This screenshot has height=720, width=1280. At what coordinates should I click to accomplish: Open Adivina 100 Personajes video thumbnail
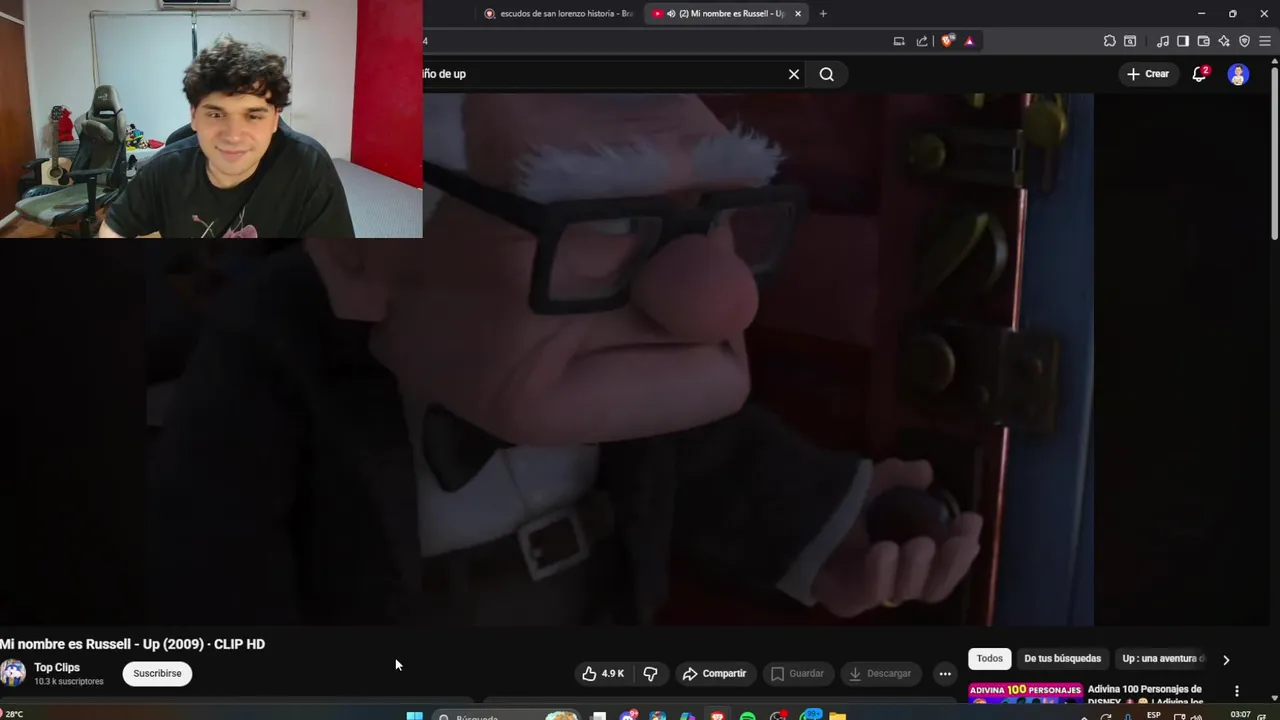click(x=1025, y=694)
